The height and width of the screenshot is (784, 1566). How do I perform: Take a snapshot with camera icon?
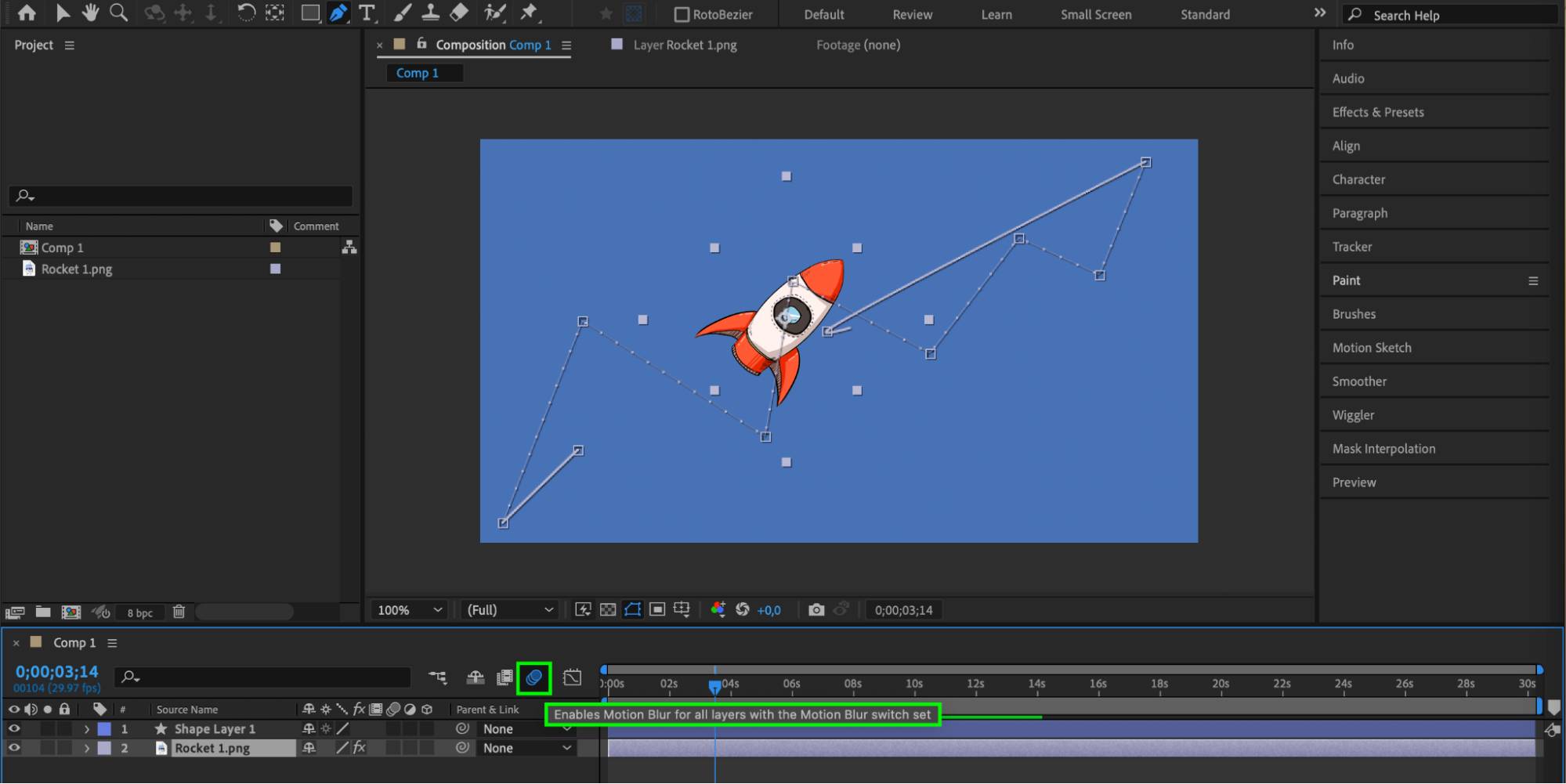tap(816, 610)
